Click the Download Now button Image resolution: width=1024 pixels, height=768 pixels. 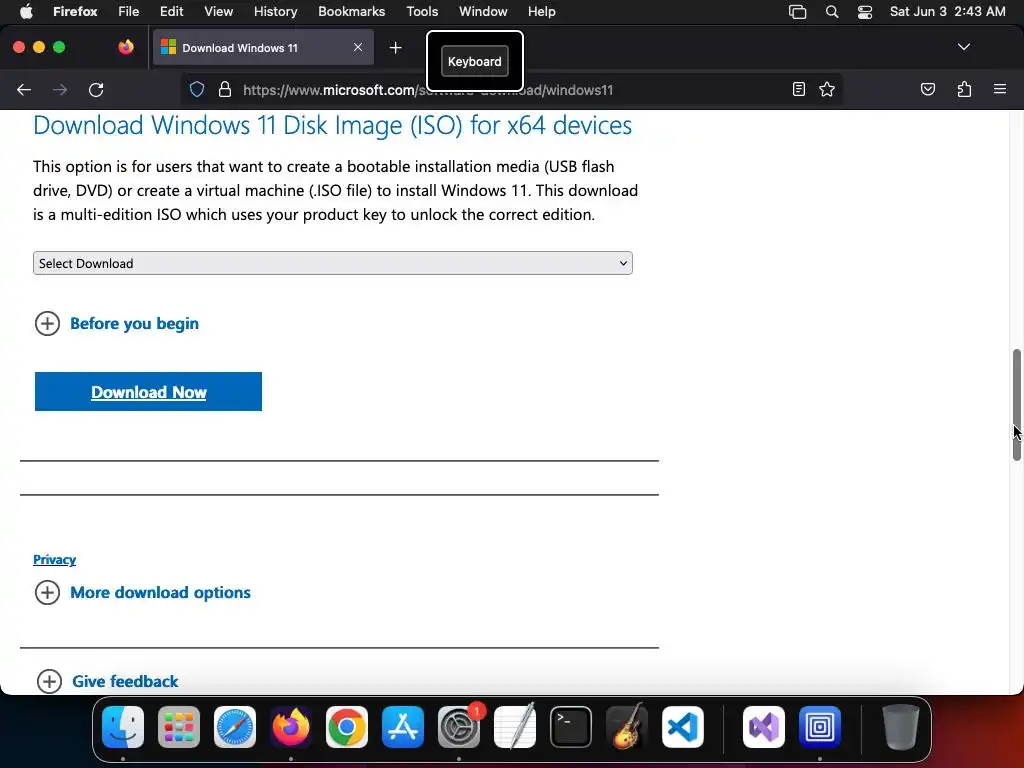[148, 392]
